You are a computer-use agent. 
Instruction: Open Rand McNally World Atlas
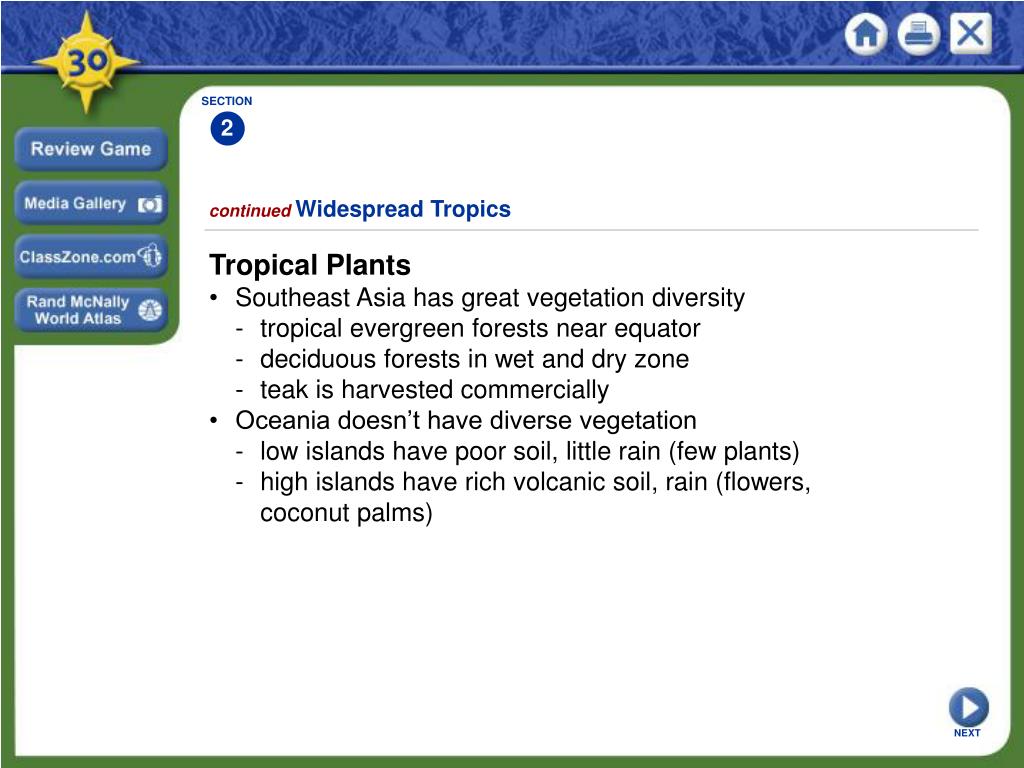tap(91, 310)
